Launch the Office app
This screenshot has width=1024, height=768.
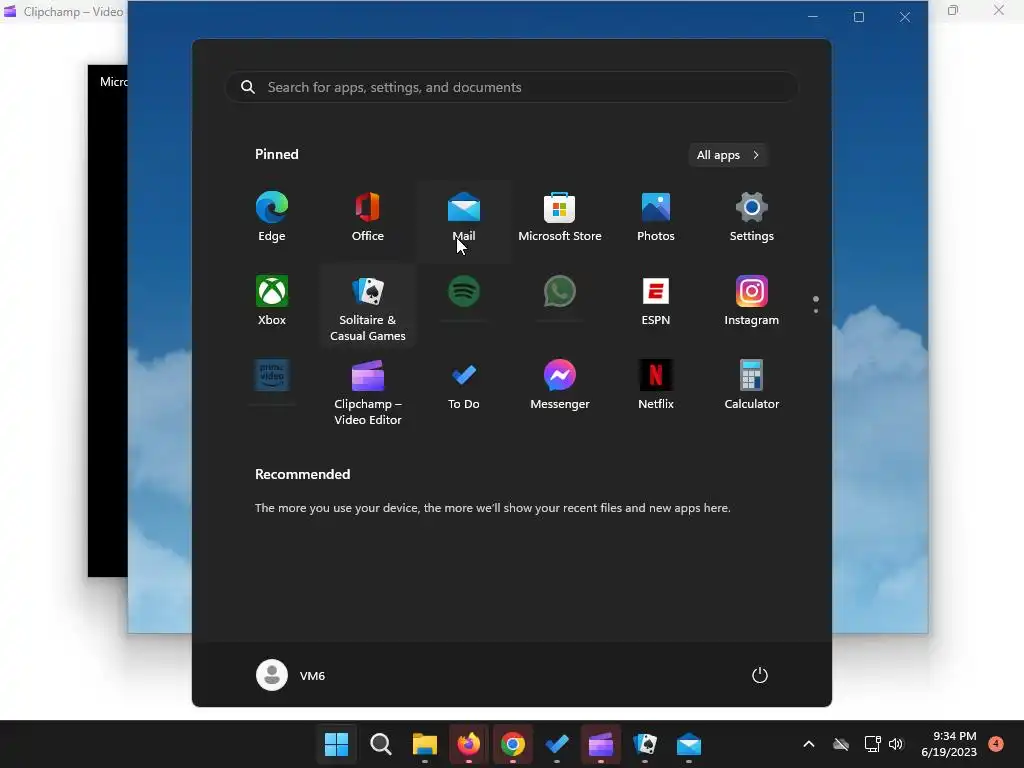tap(368, 218)
